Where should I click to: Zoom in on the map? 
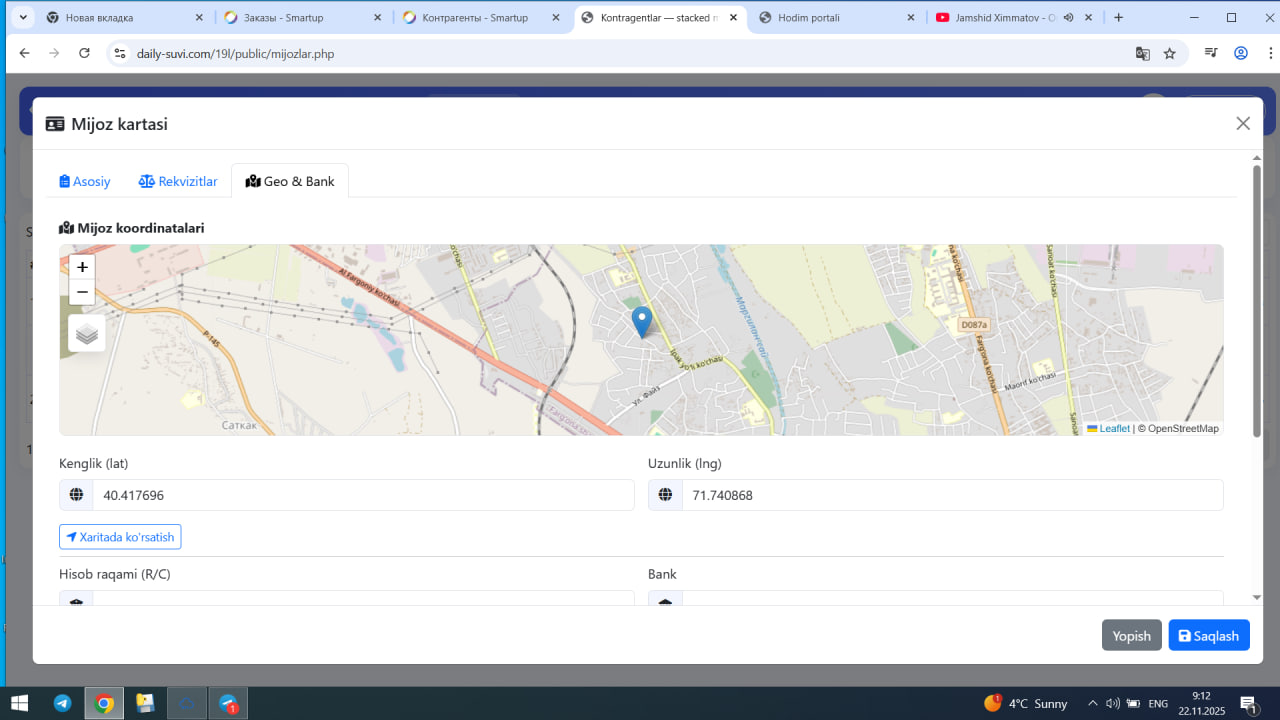pyautogui.click(x=82, y=267)
